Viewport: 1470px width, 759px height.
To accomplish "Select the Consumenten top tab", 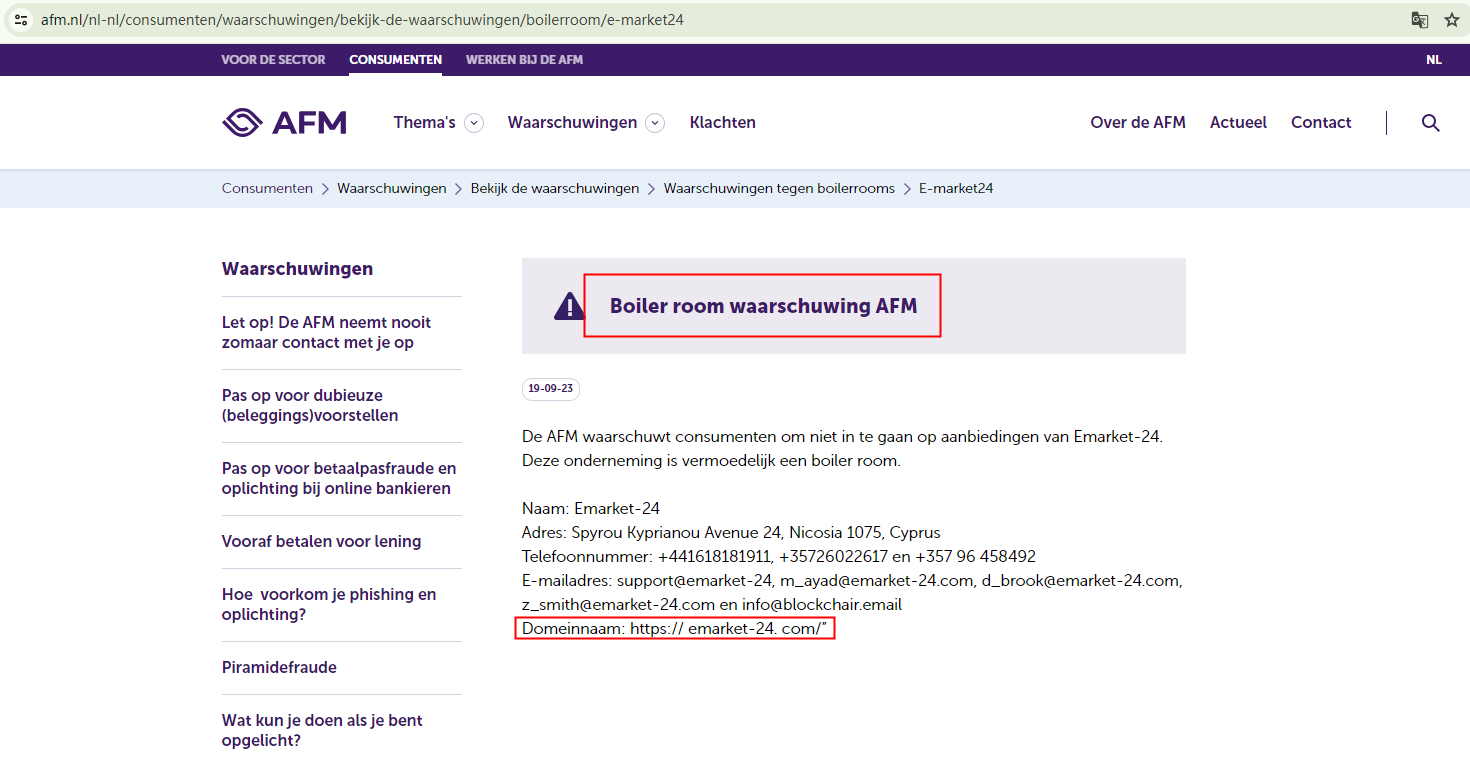I will tap(395, 60).
